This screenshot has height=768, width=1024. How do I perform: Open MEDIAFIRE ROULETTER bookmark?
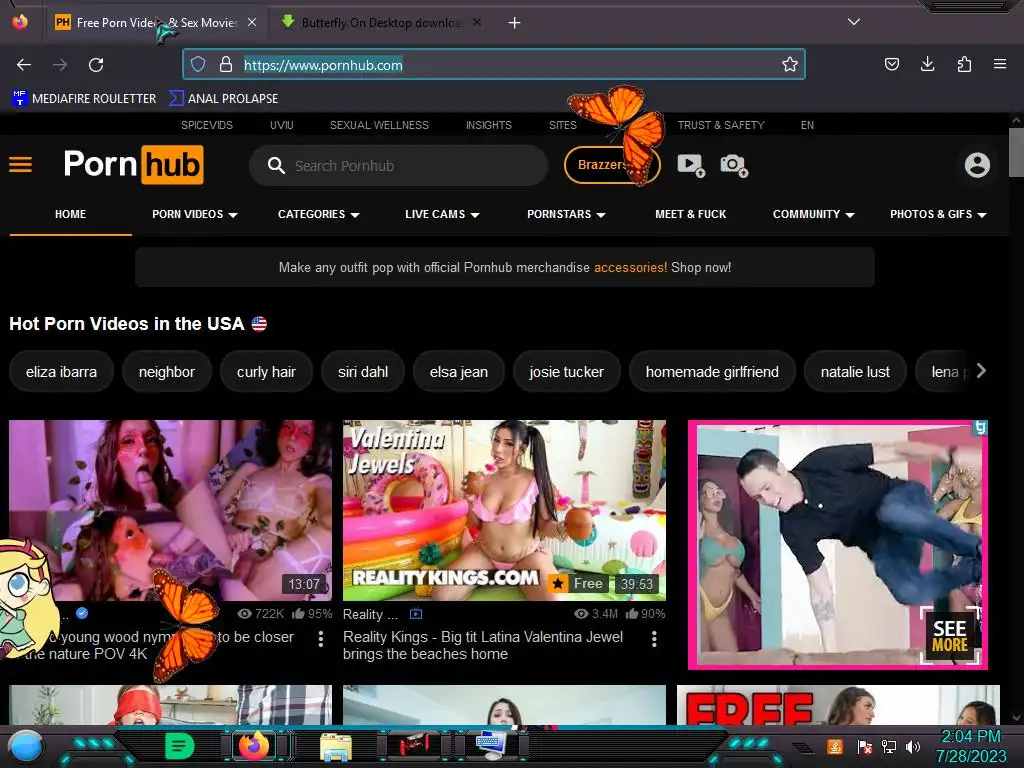84,99
